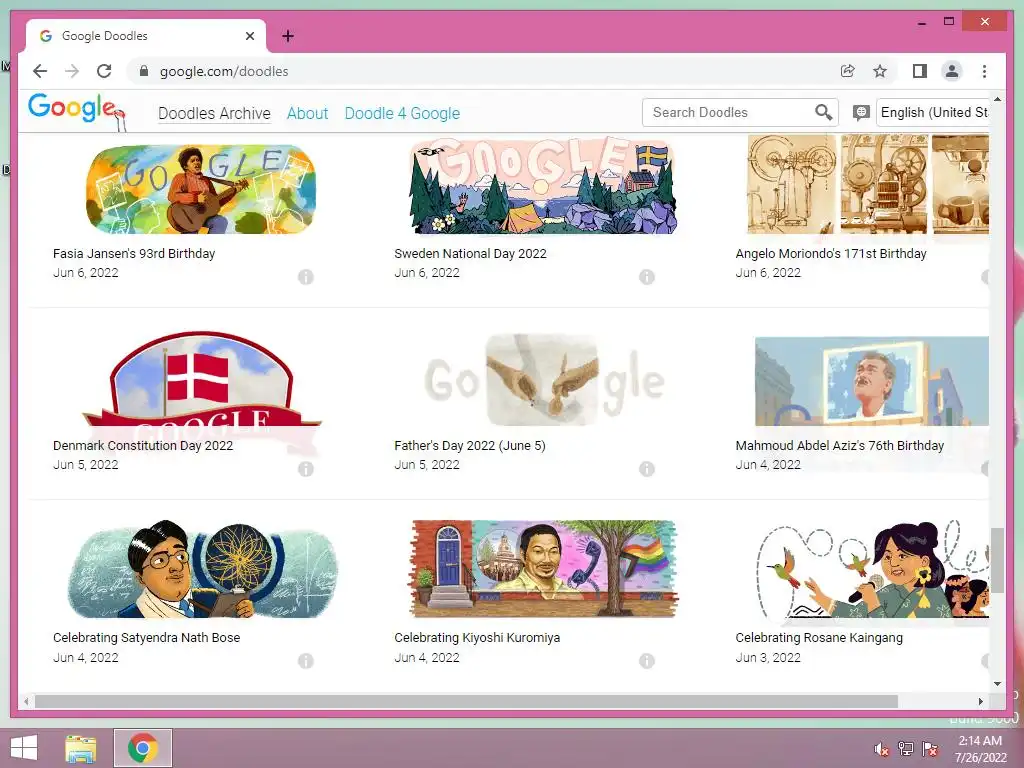The width and height of the screenshot is (1024, 768).
Task: Show info for Fasia Jansen's 93rd Birthday doodle
Action: click(306, 277)
